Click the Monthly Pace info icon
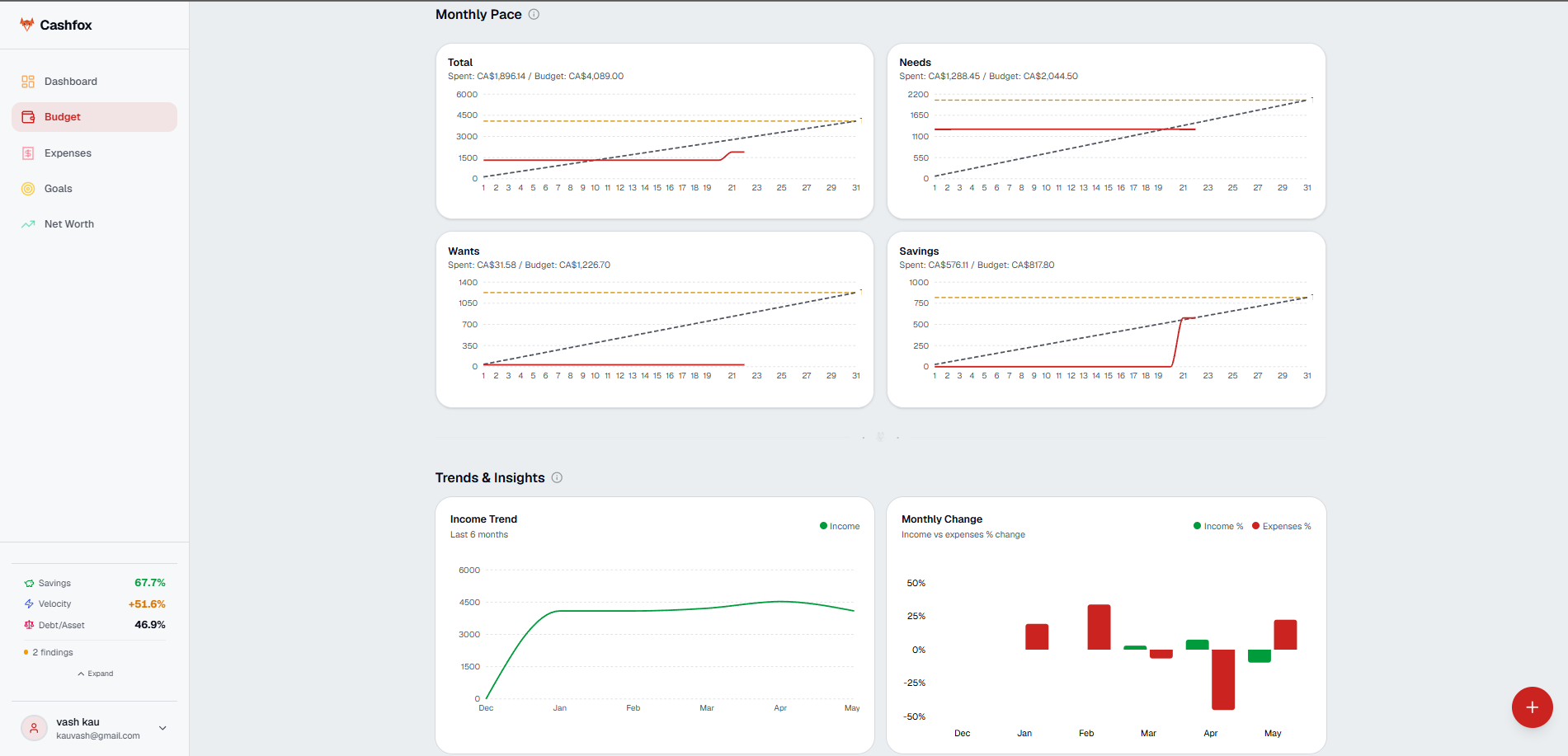This screenshot has width=1568, height=756. pyautogui.click(x=534, y=14)
